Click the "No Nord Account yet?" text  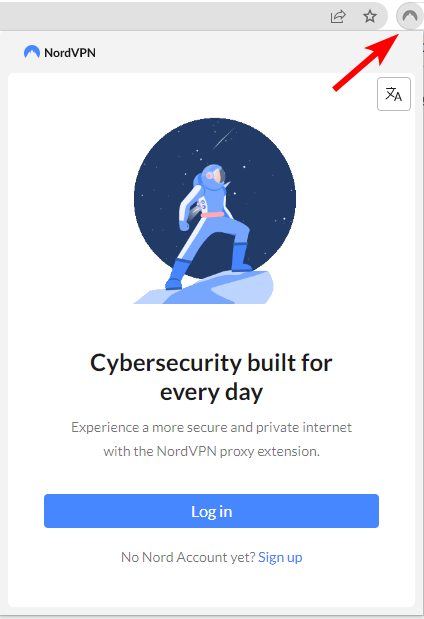188,557
